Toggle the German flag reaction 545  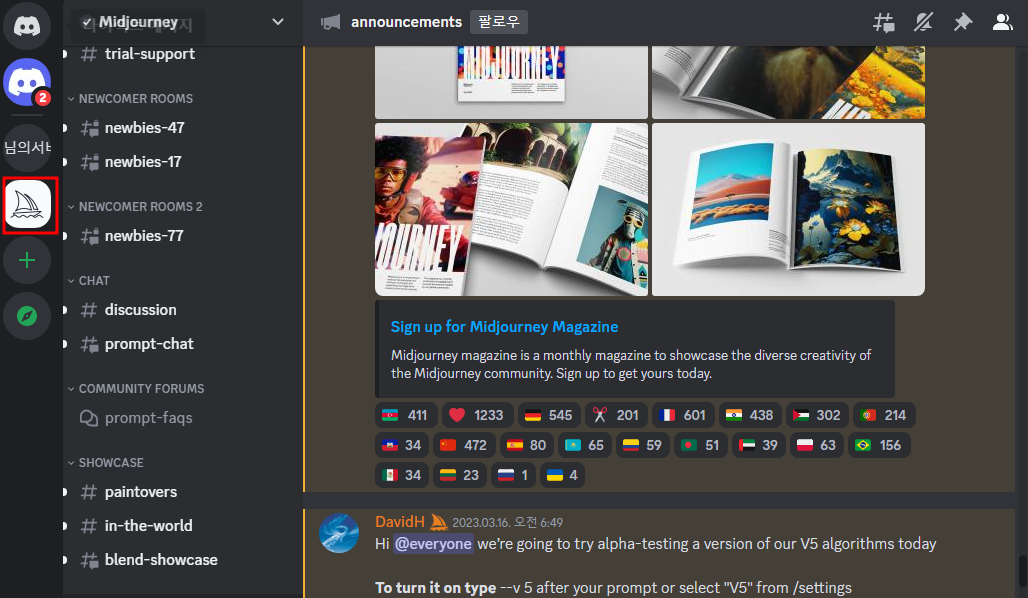click(x=549, y=415)
